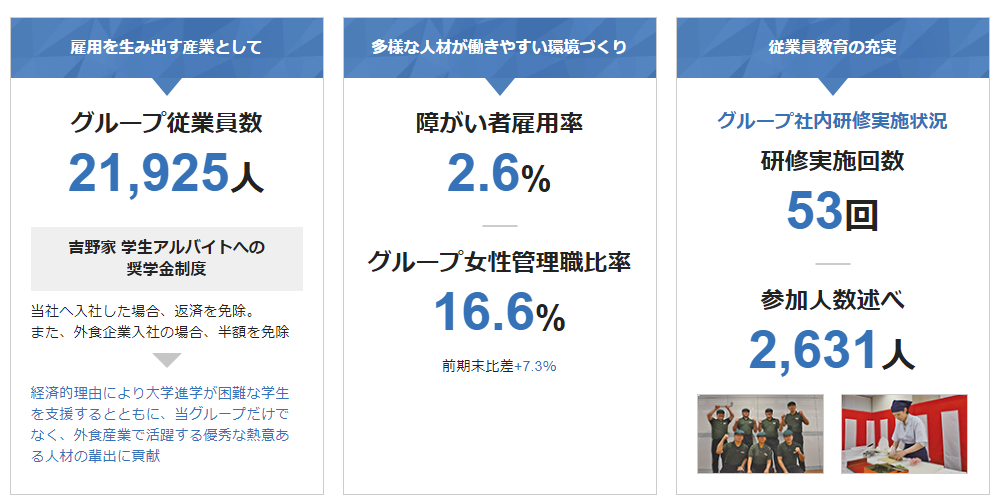Click the 参加人数述べ heading
The width and height of the screenshot is (1001, 504).
click(832, 300)
